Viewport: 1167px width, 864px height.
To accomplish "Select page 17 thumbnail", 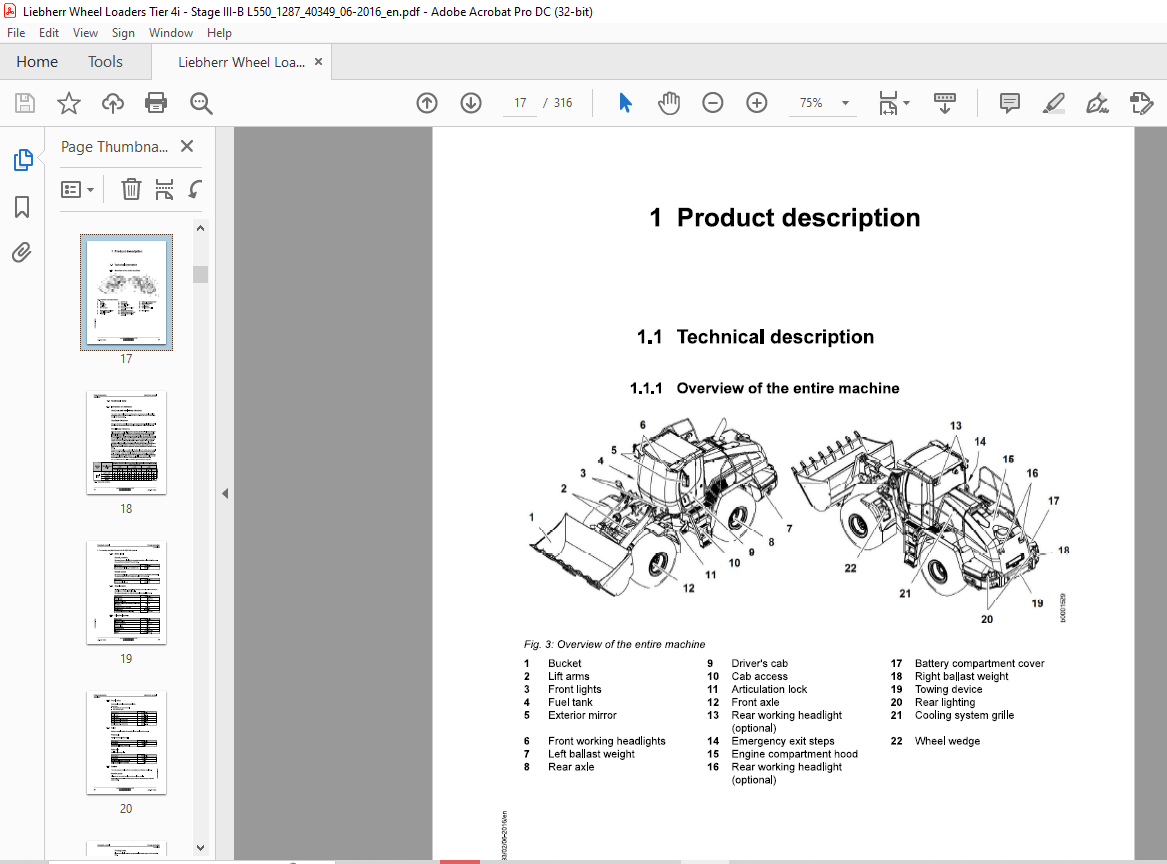I will tap(127, 292).
